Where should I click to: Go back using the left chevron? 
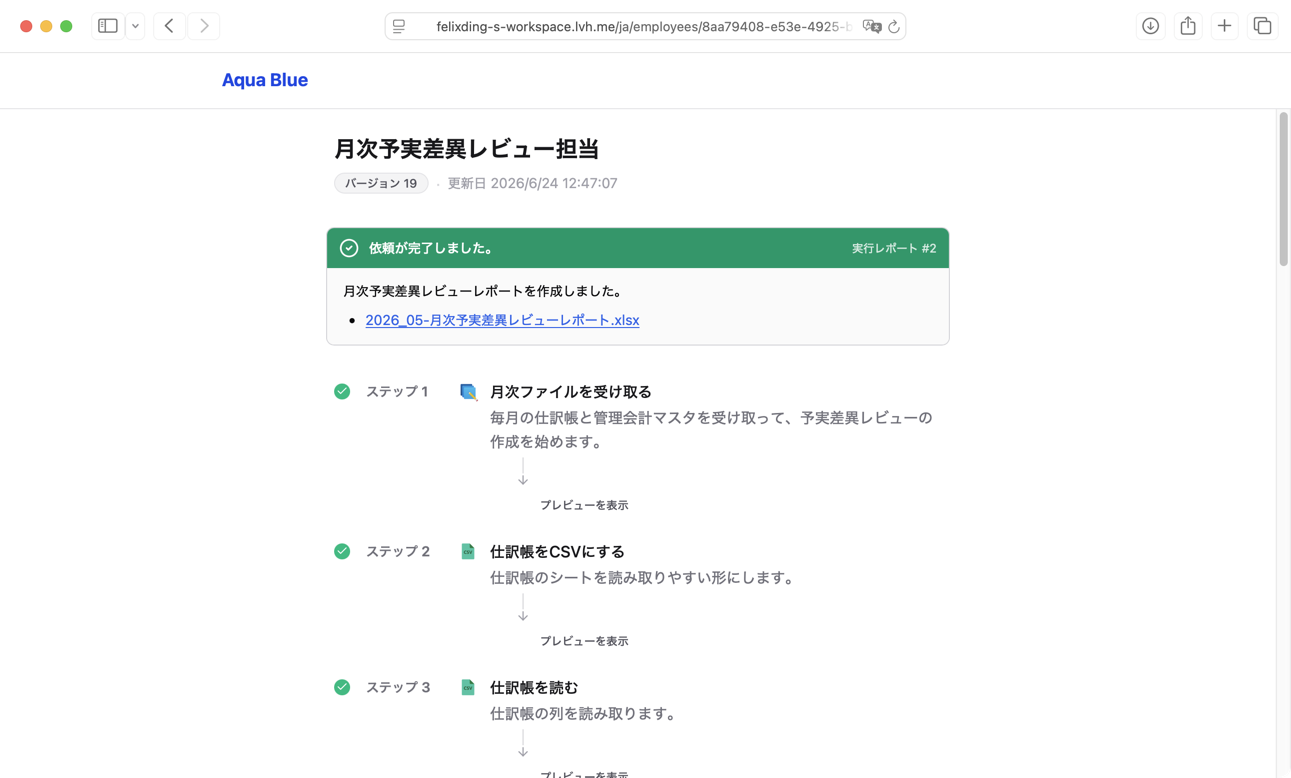(x=169, y=26)
